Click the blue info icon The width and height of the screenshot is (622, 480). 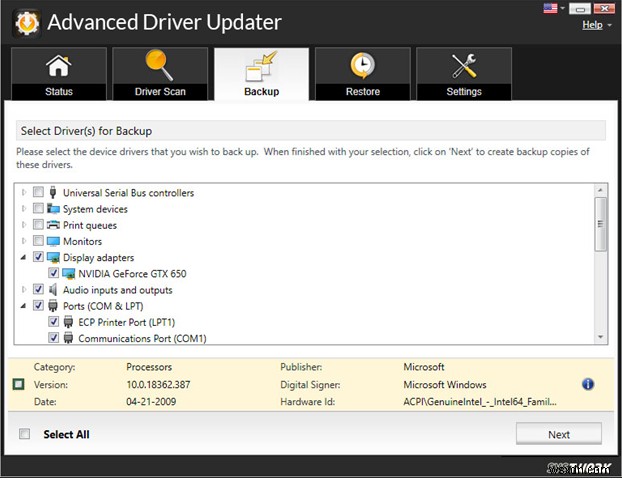pos(588,384)
